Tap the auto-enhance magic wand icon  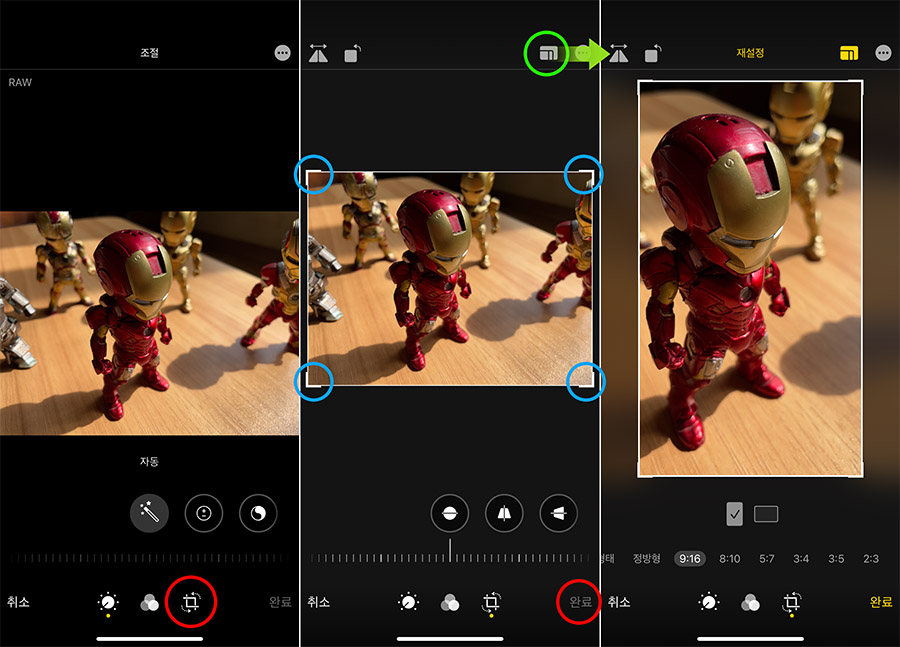[x=149, y=513]
